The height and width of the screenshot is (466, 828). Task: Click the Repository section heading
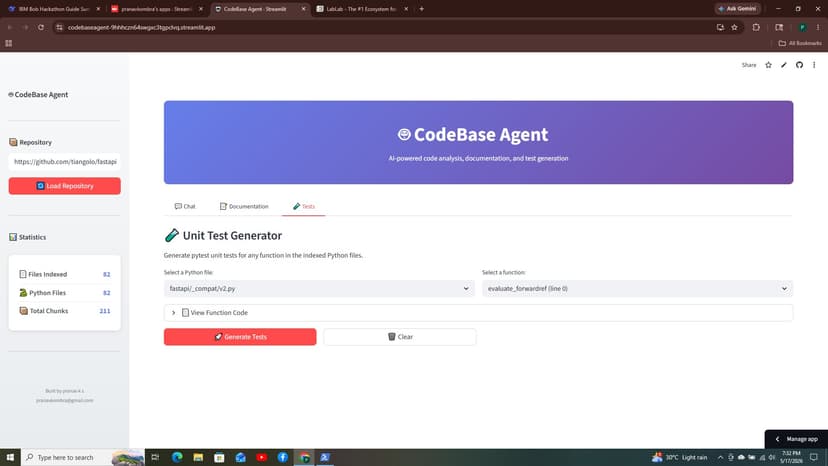point(31,142)
